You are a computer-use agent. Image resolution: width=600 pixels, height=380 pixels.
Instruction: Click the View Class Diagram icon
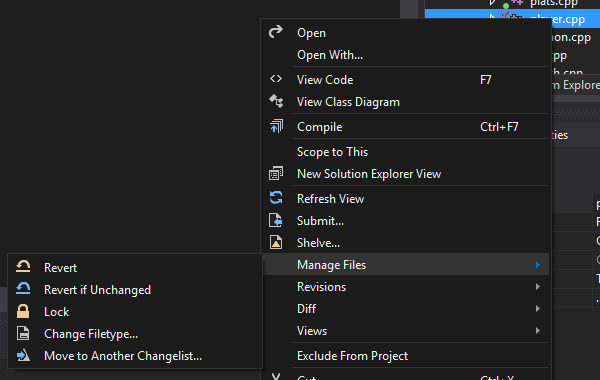276,101
